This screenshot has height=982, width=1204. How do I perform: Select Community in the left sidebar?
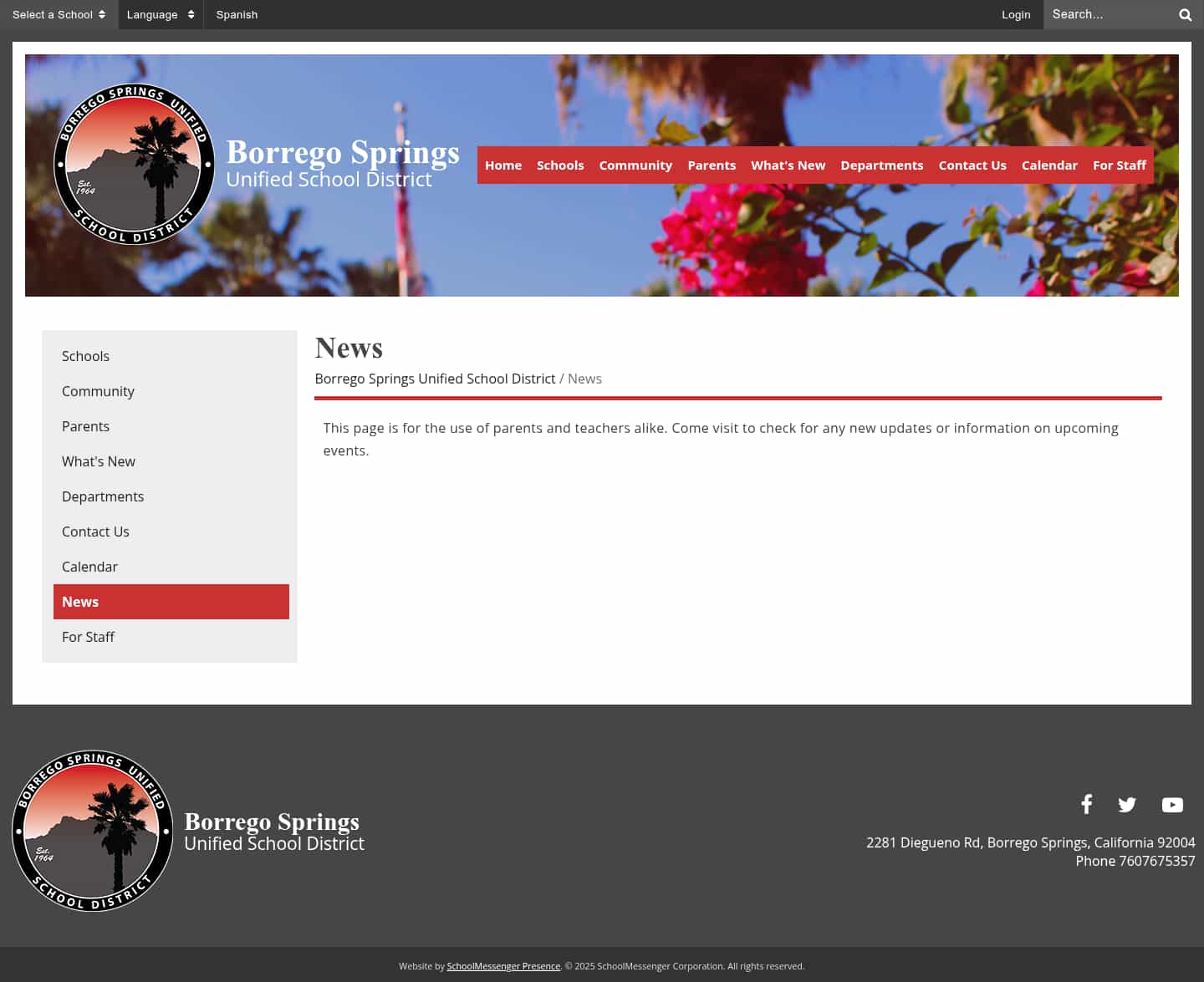98,391
